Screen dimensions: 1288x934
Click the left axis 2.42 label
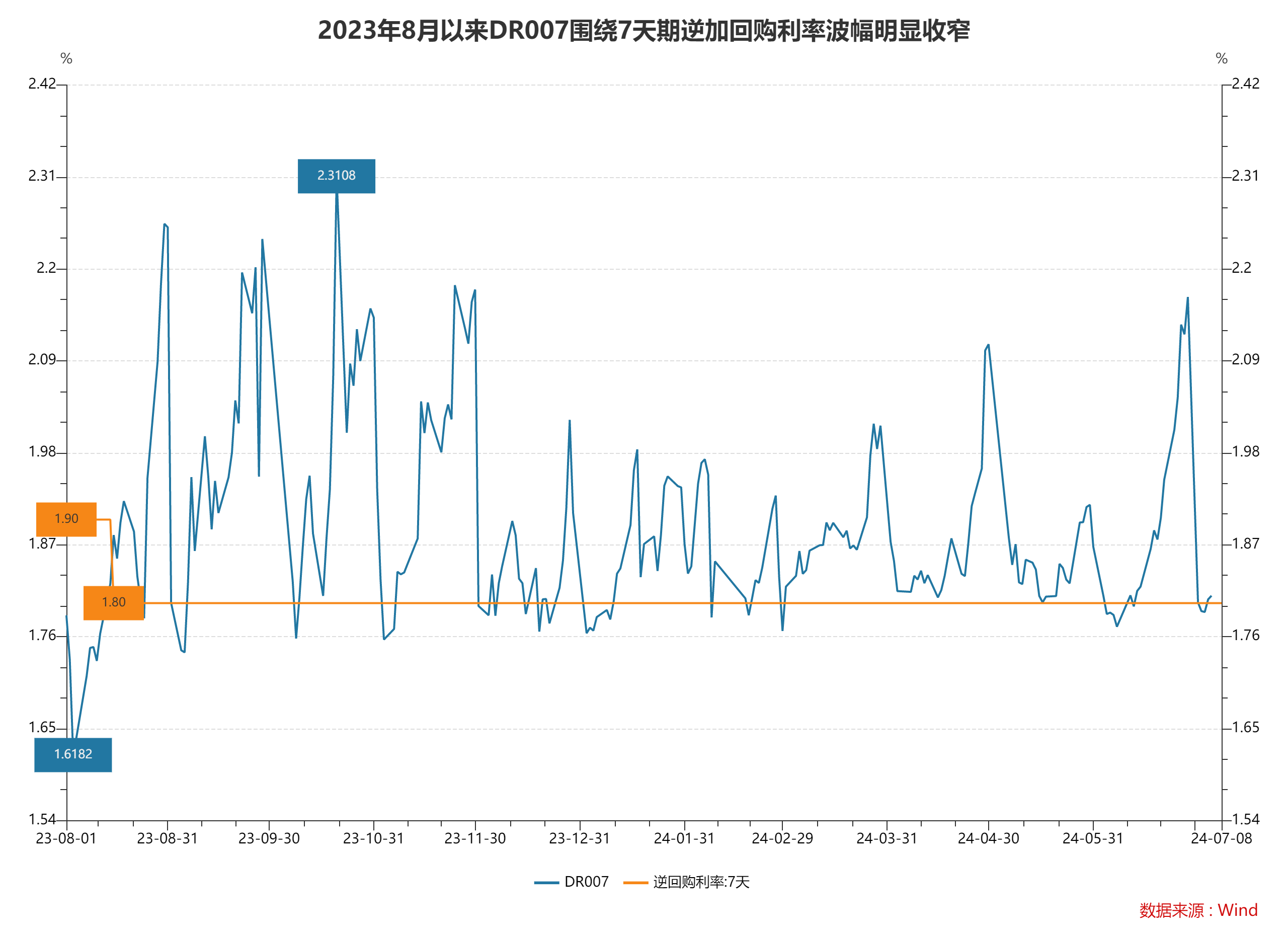42,84
